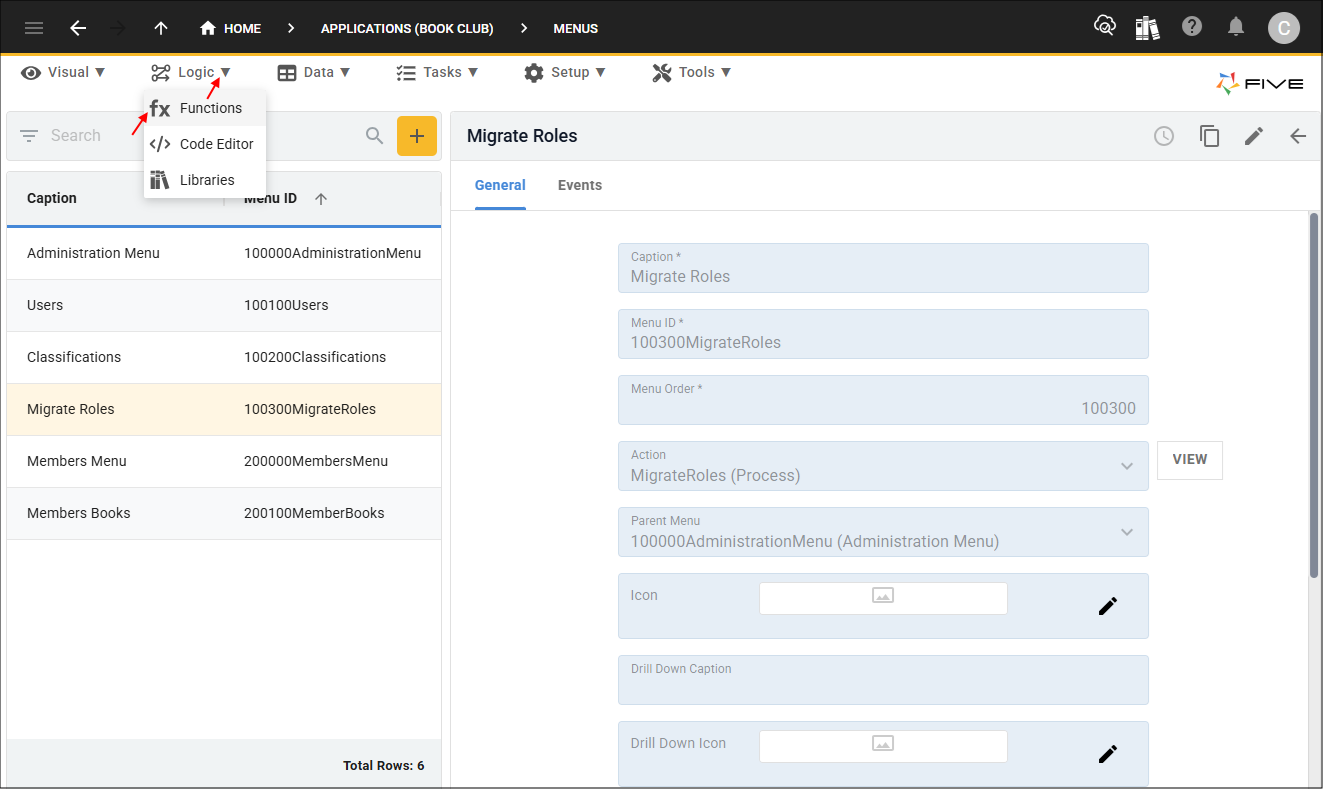Click the form's vertical scrollbar
1323x789 pixels.
(x=1314, y=395)
